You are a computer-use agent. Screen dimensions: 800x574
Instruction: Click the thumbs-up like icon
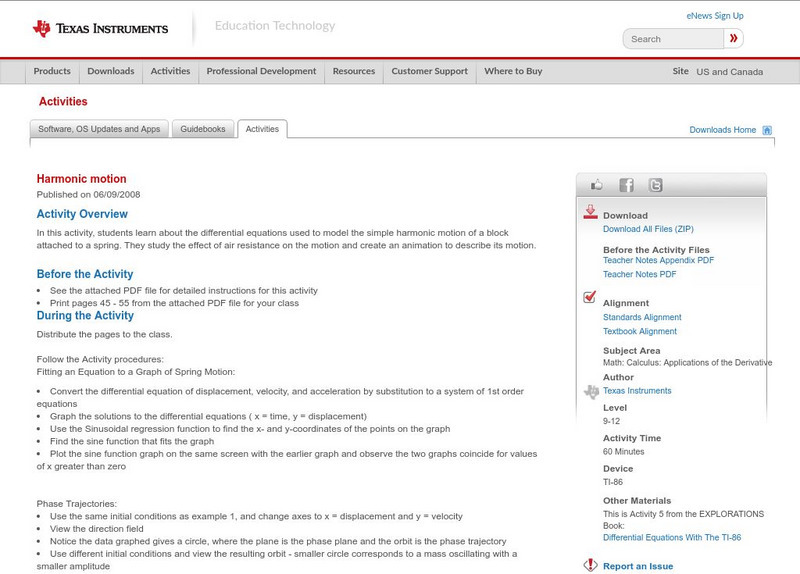(x=596, y=185)
